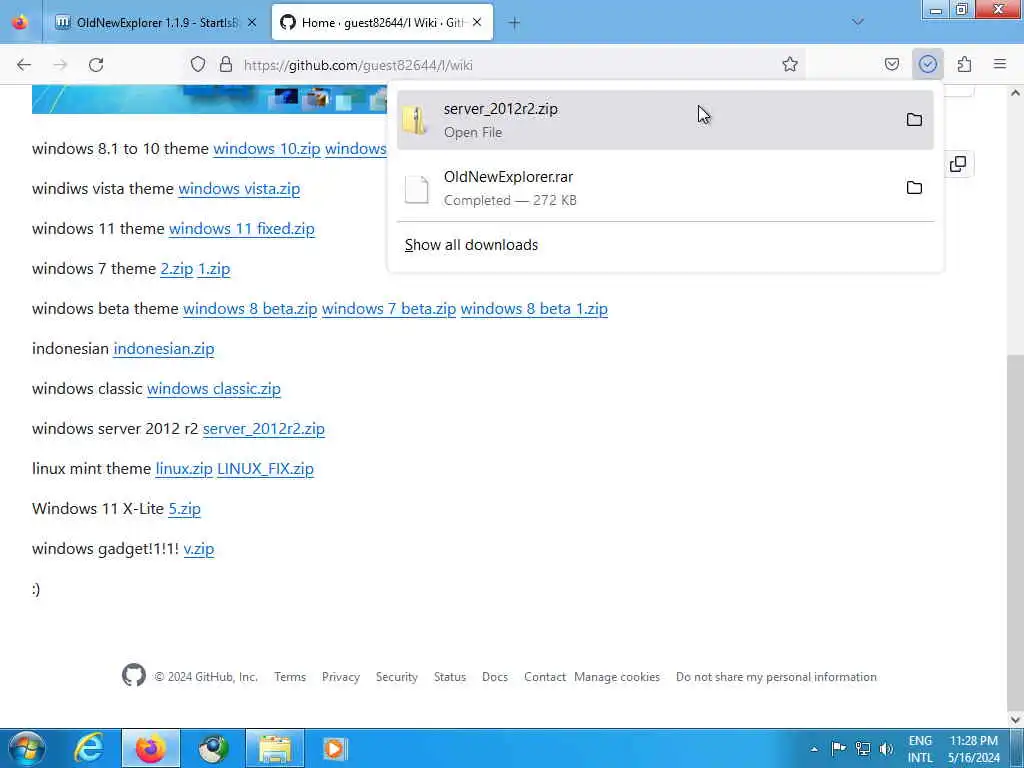1024x768 pixels.
Task: Select the Home guest82644/l Wiki tab
Action: pyautogui.click(x=382, y=23)
